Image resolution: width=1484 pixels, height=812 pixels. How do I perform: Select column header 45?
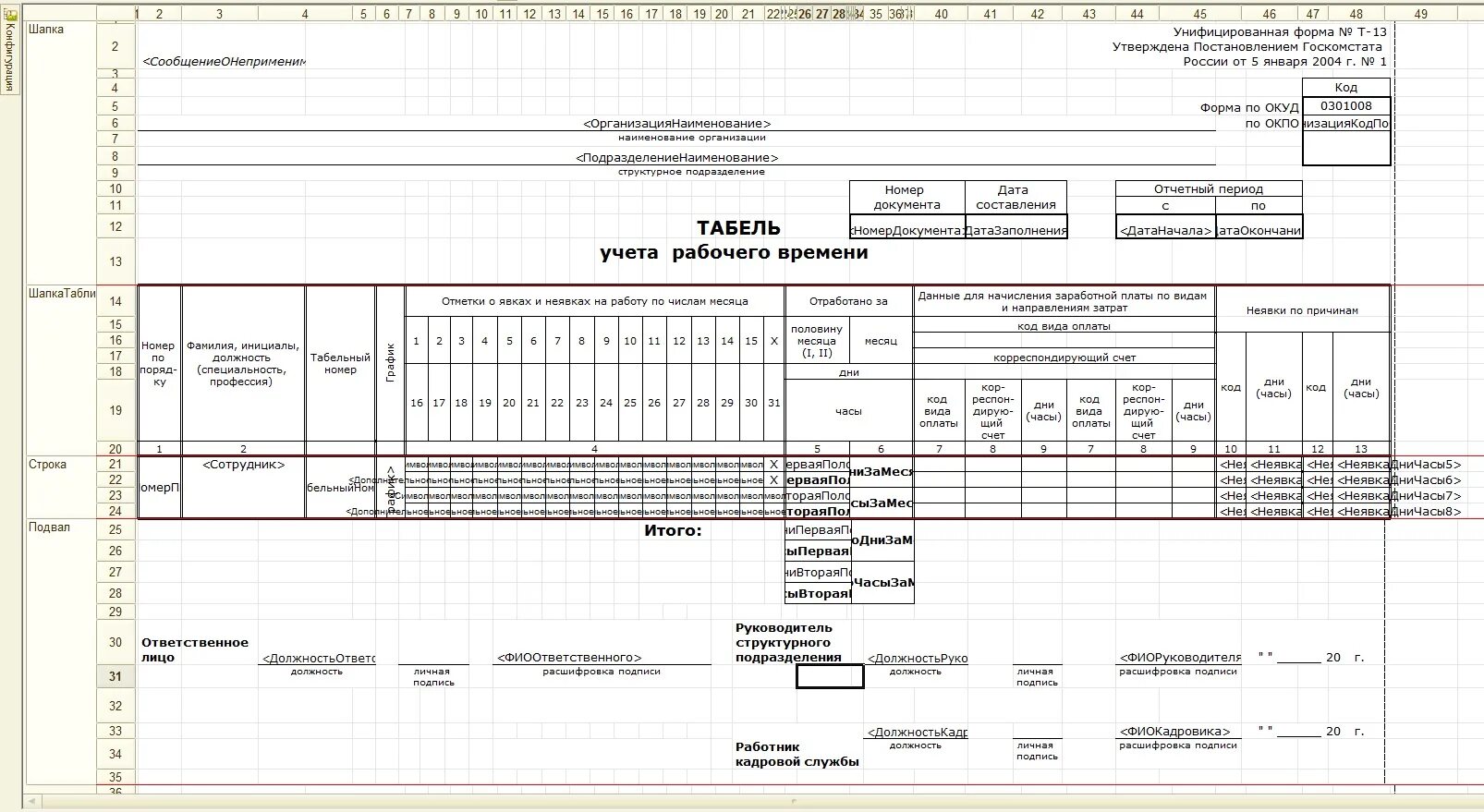1199,14
